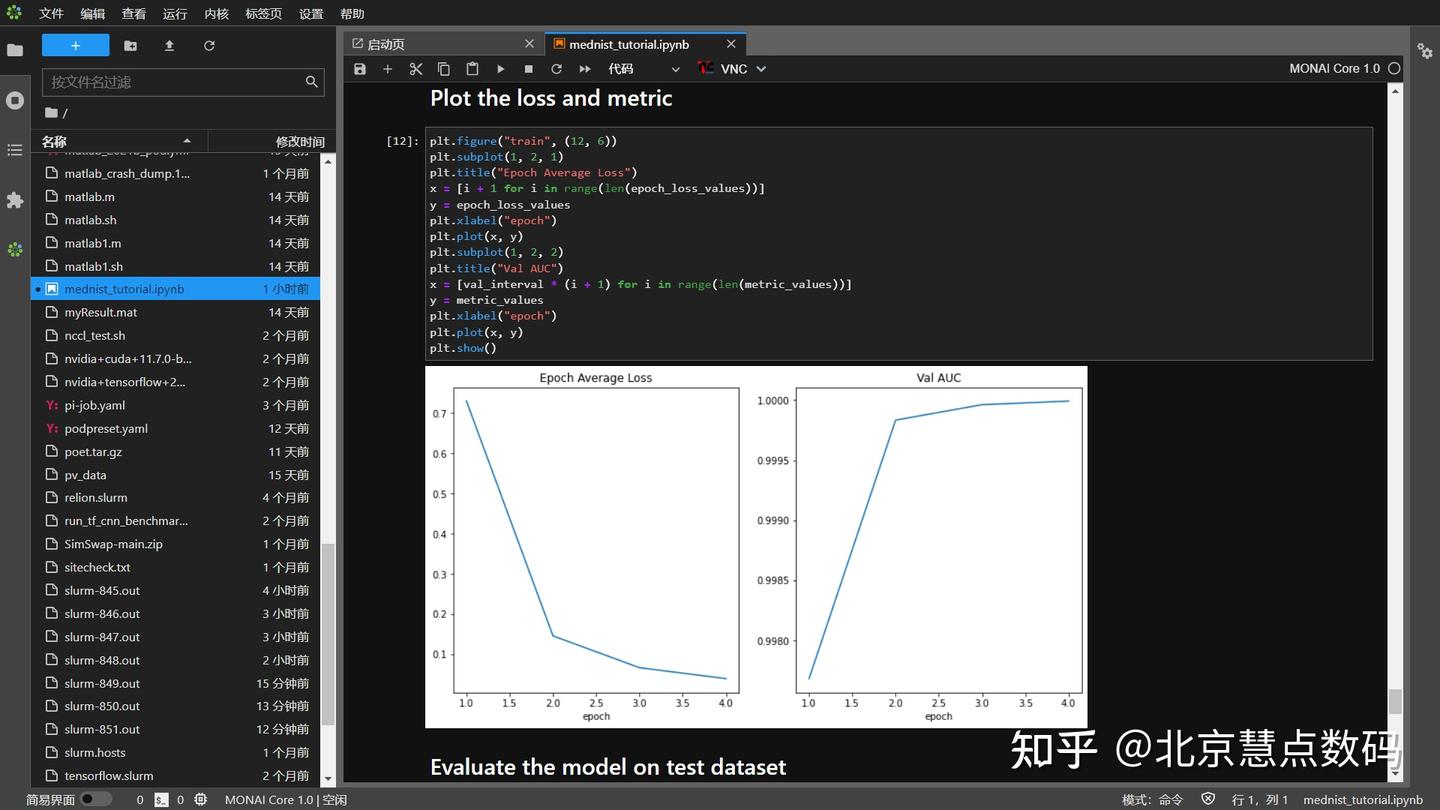Open the cell type dropdown
This screenshot has height=810, width=1440.
[x=644, y=69]
